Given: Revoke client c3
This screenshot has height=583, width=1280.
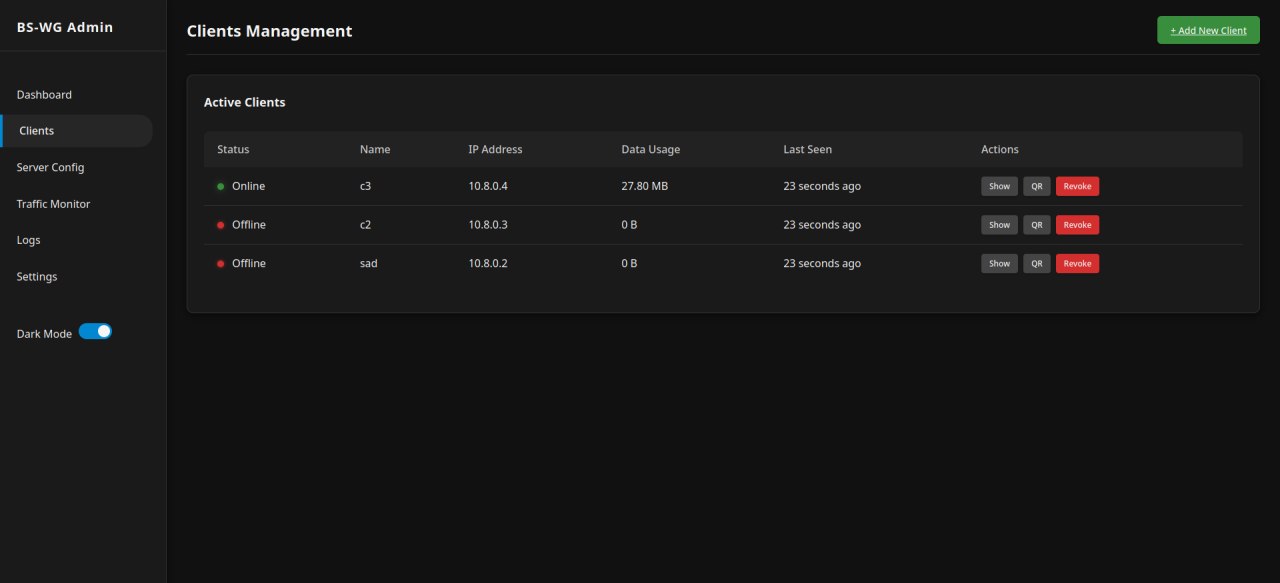Looking at the screenshot, I should pyautogui.click(x=1077, y=186).
